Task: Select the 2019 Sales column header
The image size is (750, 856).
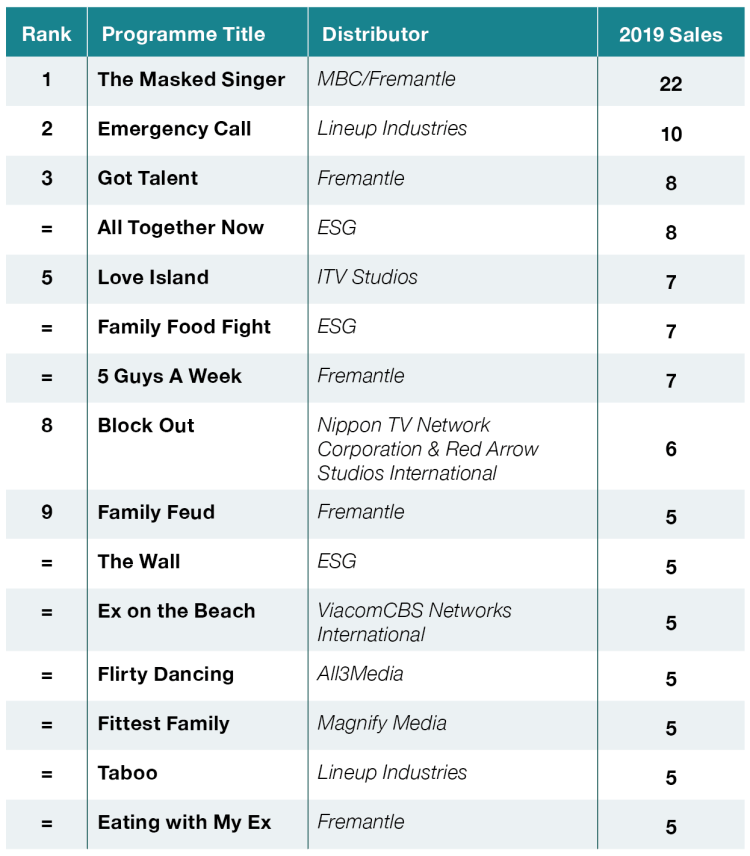Action: pos(670,35)
